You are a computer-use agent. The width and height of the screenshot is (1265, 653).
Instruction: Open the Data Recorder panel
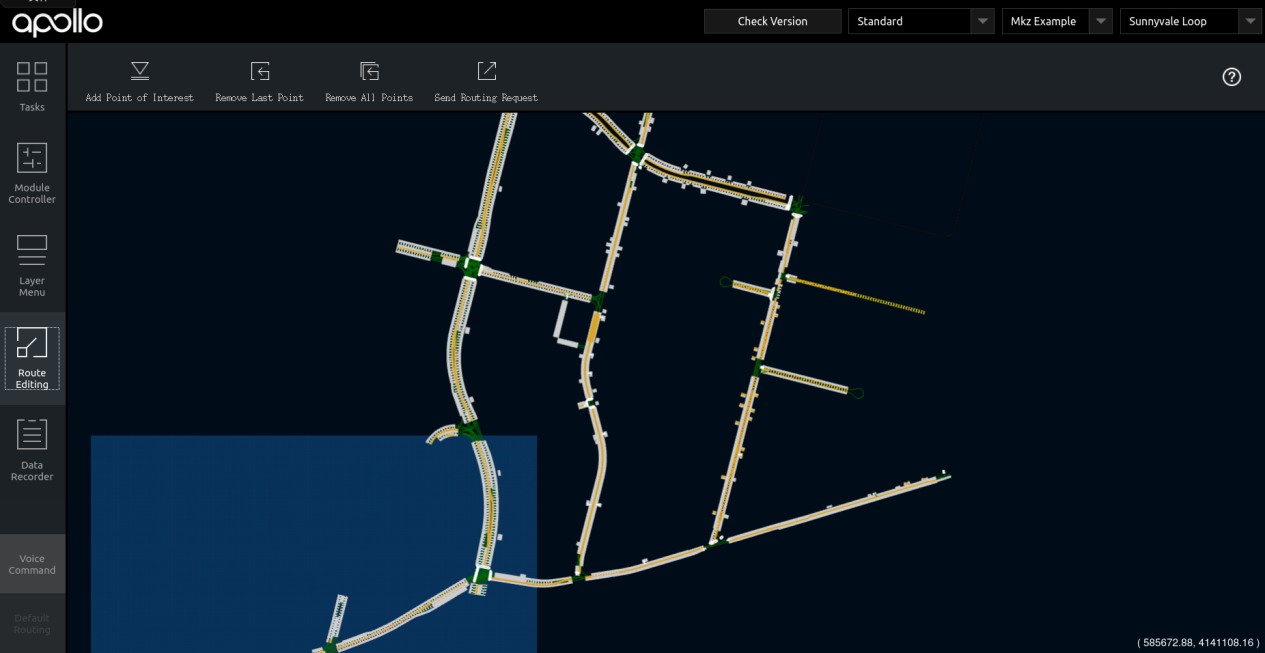(x=32, y=450)
